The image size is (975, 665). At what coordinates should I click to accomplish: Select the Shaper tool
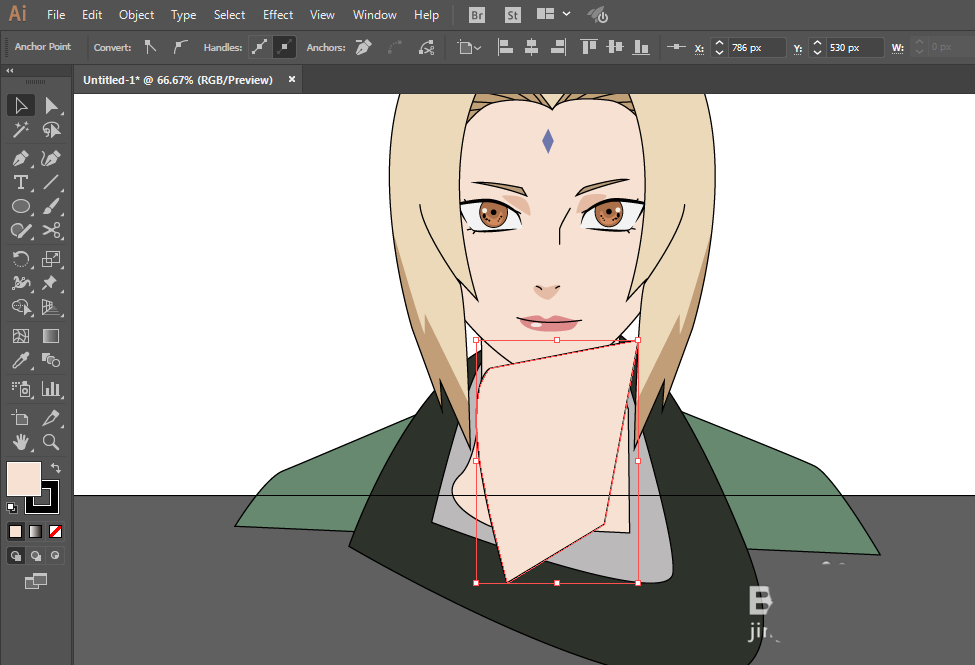(21, 230)
